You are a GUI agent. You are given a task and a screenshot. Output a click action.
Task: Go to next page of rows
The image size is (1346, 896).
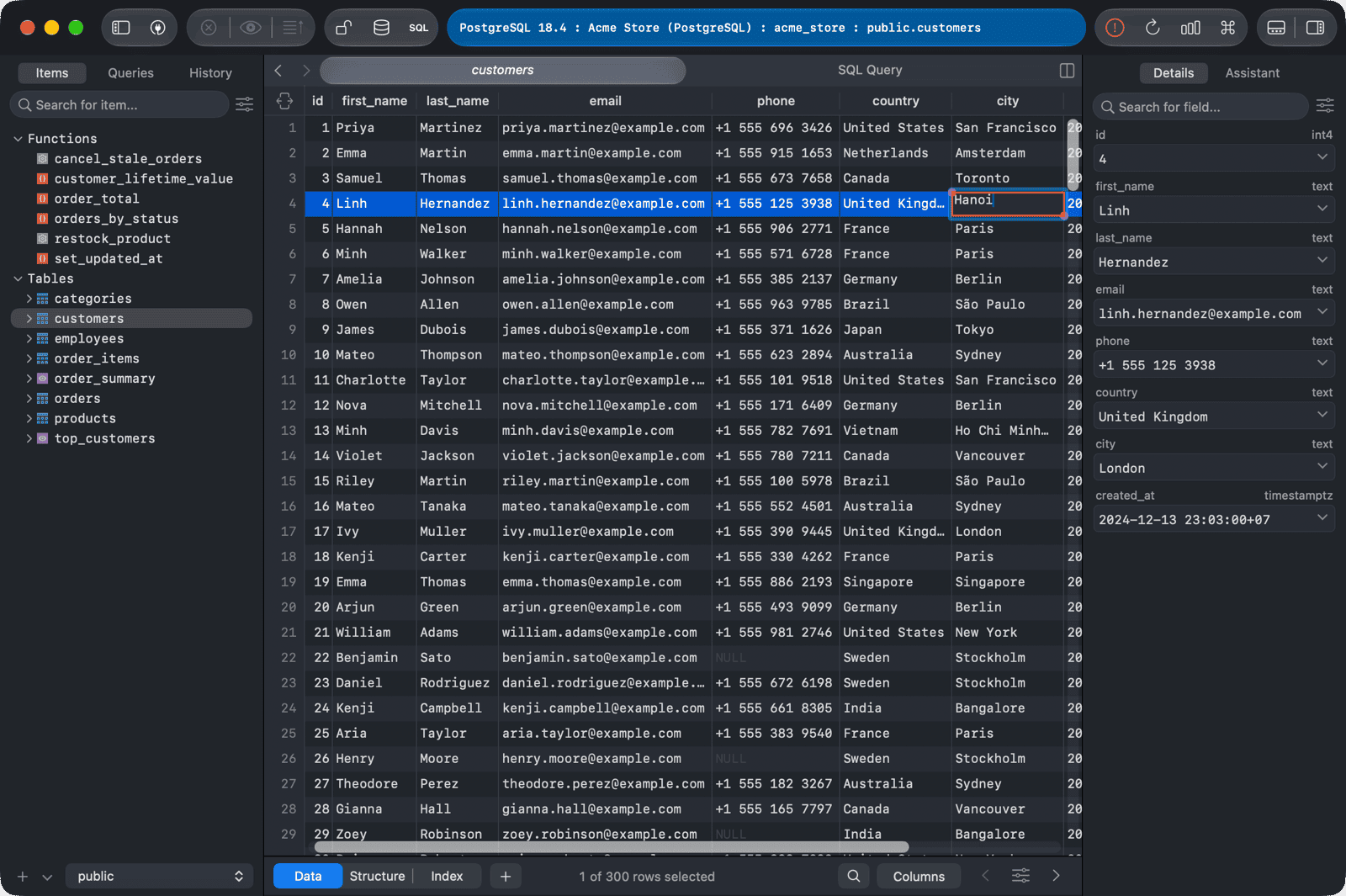coord(1056,876)
